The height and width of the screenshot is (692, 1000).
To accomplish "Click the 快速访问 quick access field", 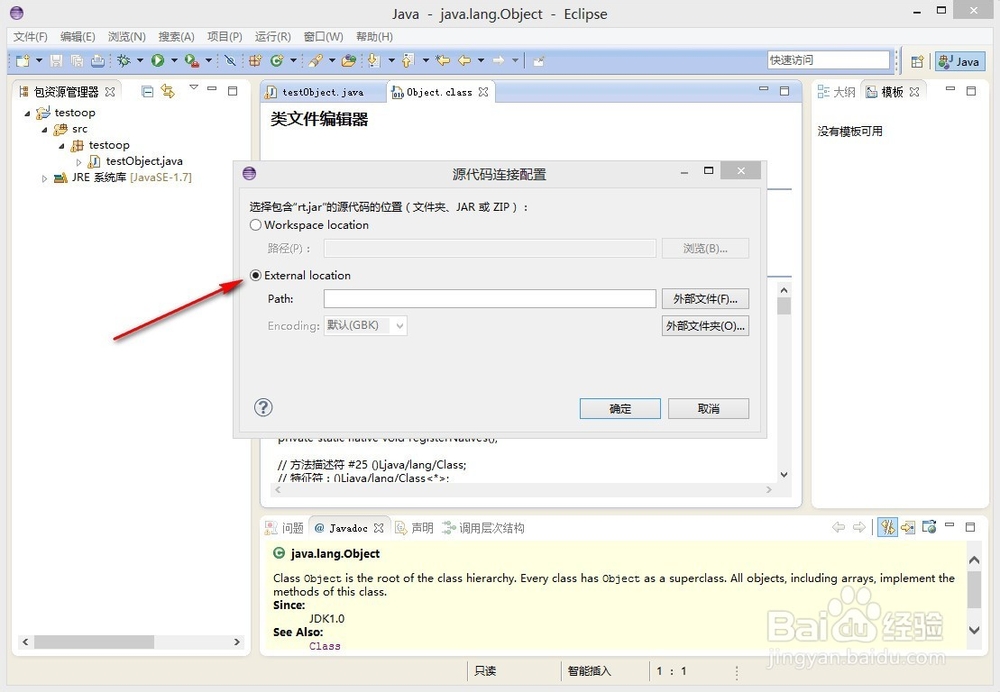I will (828, 60).
